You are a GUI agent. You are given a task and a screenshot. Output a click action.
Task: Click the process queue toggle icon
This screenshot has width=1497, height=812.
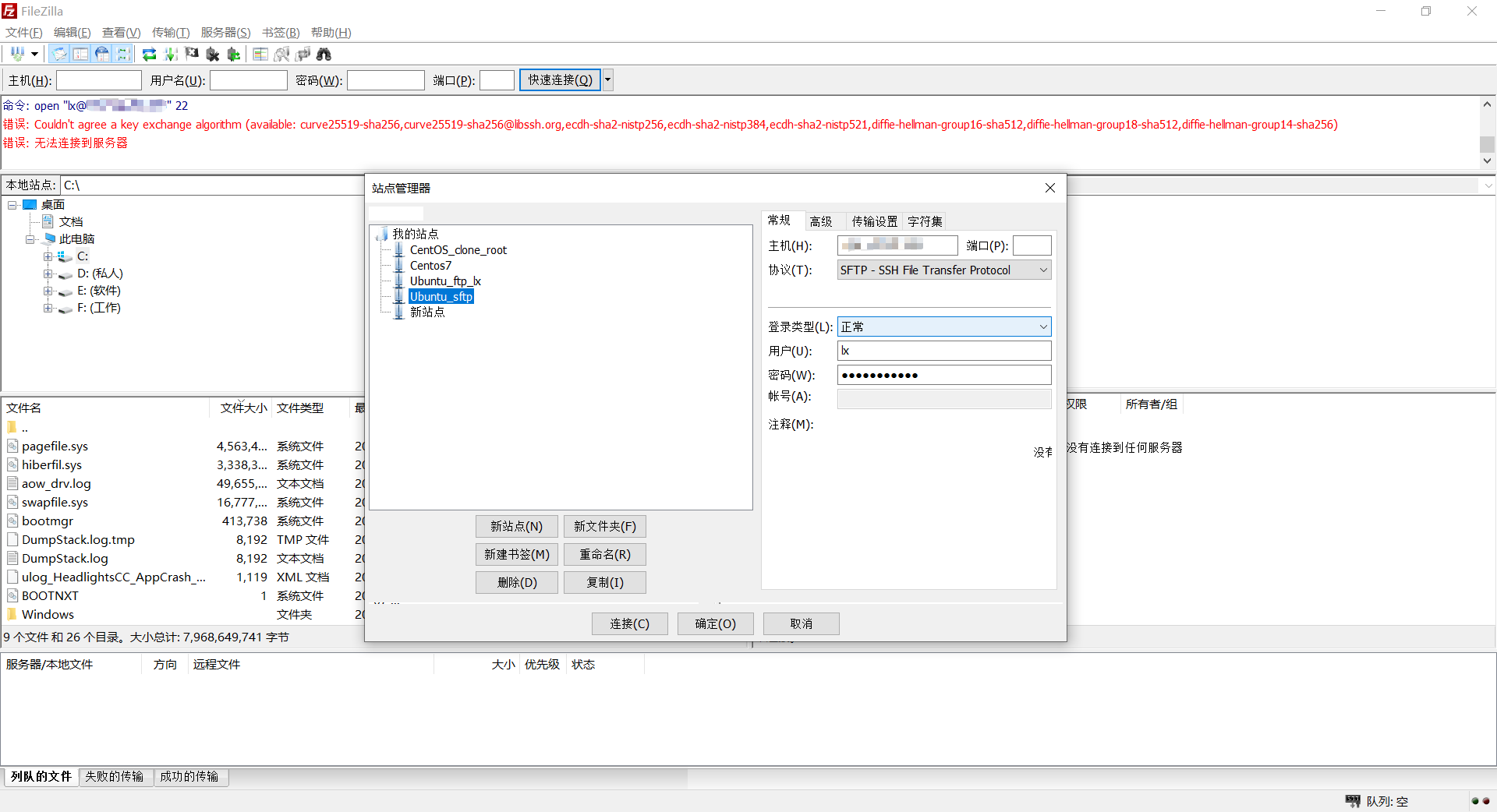pos(171,54)
